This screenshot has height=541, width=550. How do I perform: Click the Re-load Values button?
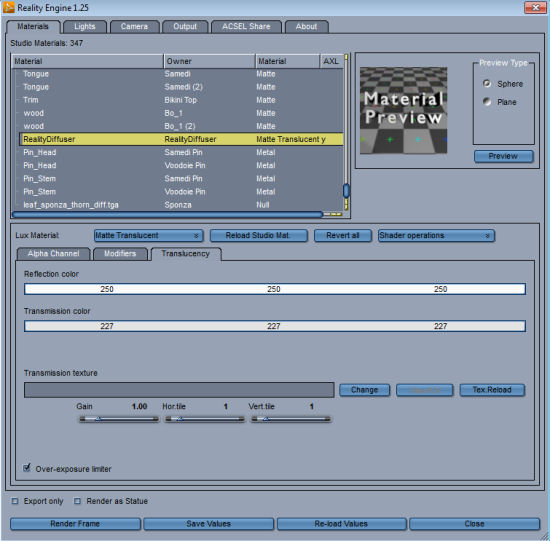(341, 524)
